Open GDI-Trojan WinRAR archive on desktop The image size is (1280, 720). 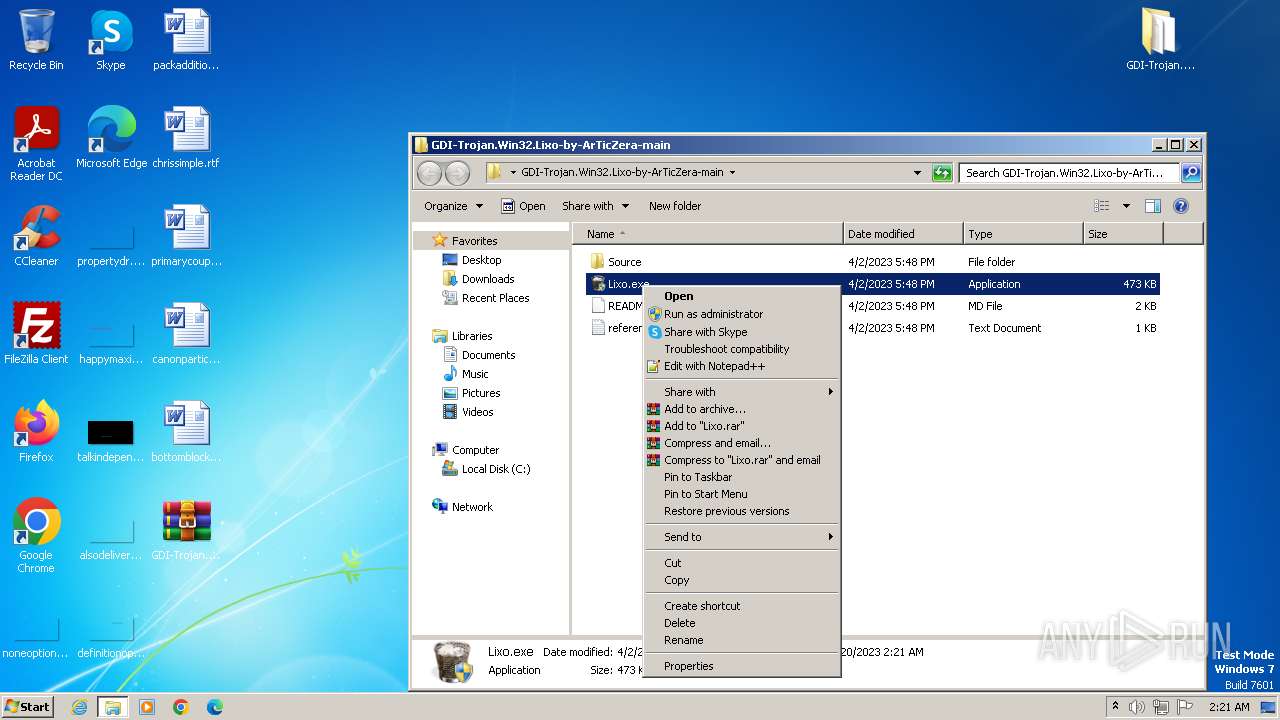186,530
